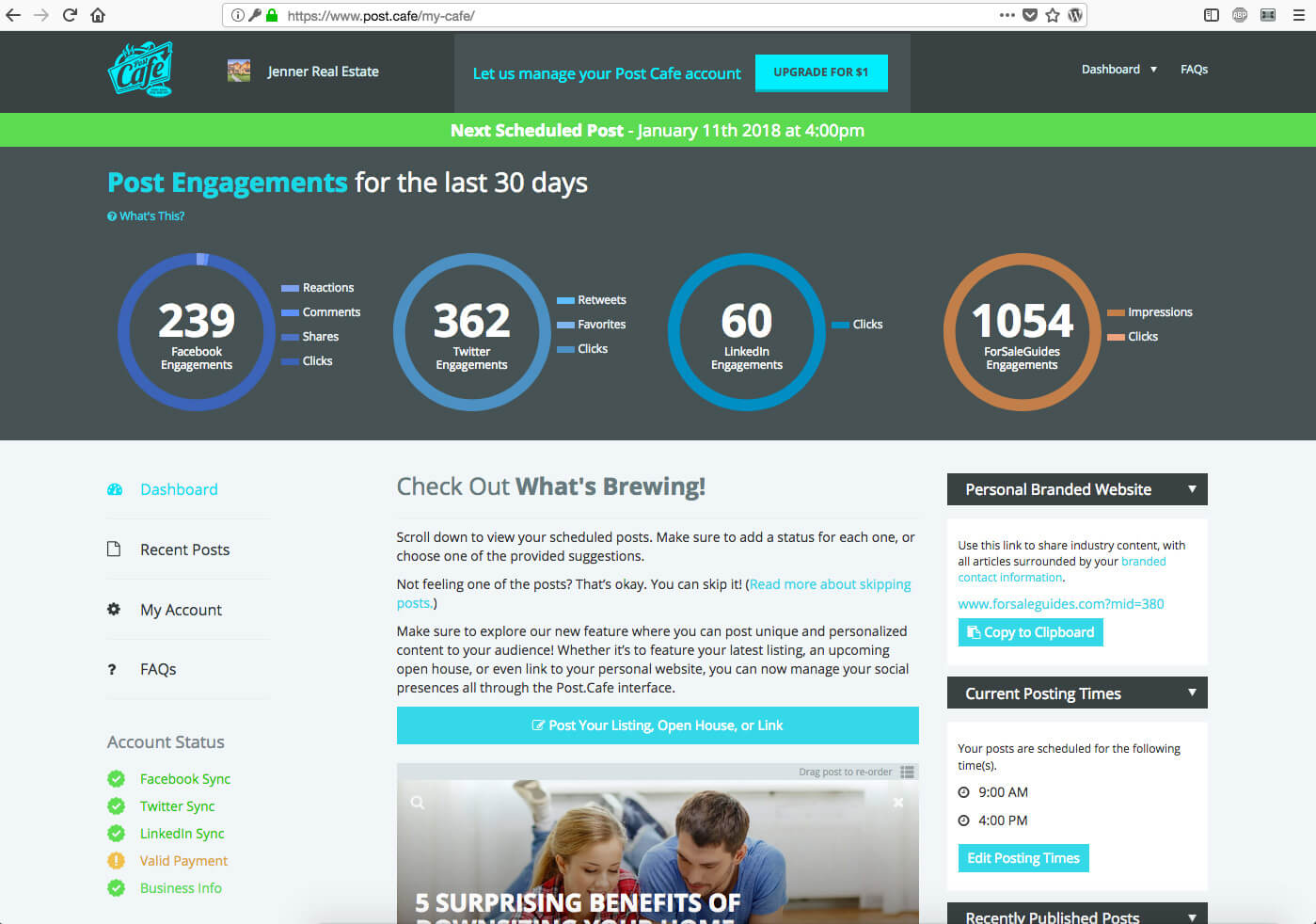The width and height of the screenshot is (1316, 924).
Task: Click the Valid Payment warning status
Action: [117, 861]
